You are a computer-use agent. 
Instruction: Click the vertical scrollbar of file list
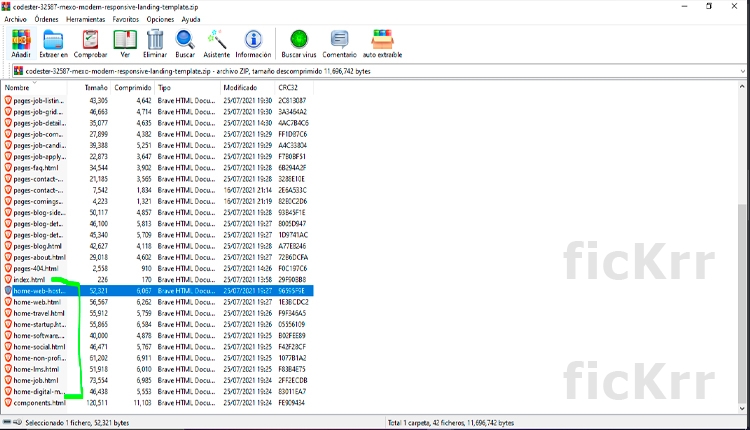[741, 300]
